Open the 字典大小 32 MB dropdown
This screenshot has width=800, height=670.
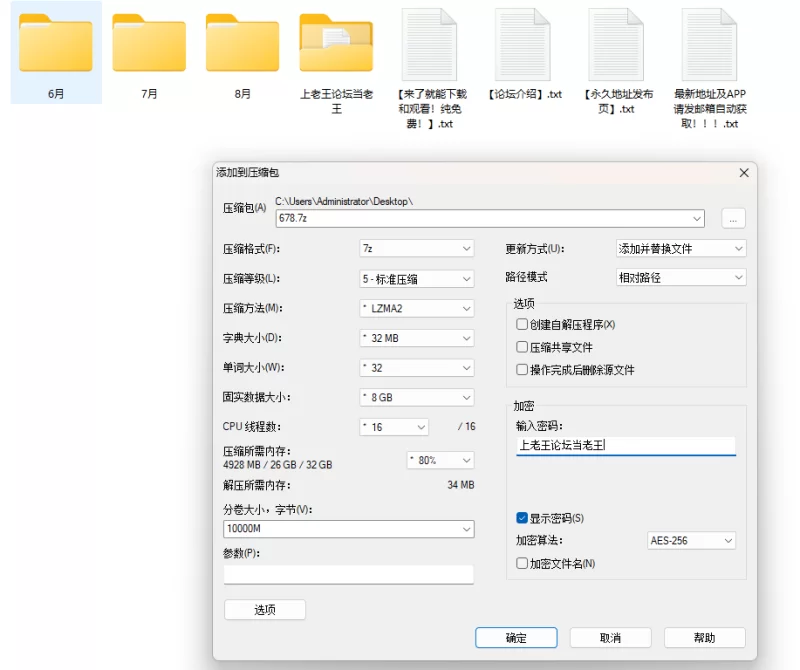[417, 338]
